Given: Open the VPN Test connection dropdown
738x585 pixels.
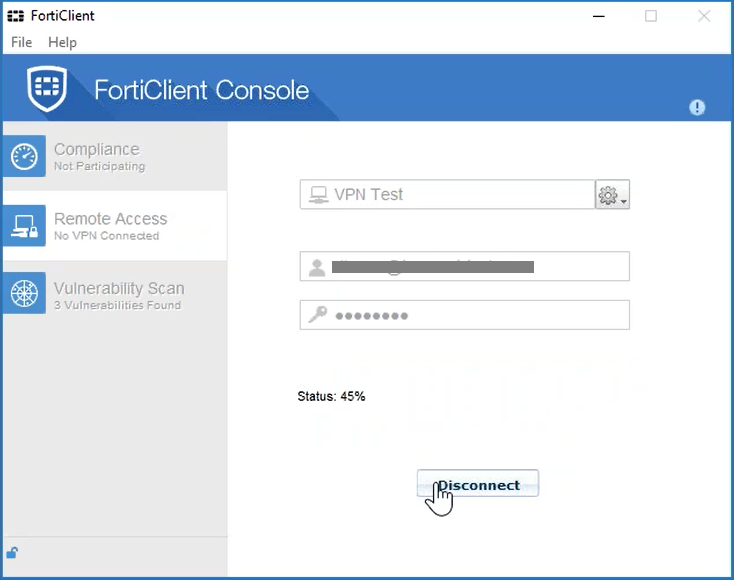Looking at the screenshot, I should pyautogui.click(x=448, y=195).
